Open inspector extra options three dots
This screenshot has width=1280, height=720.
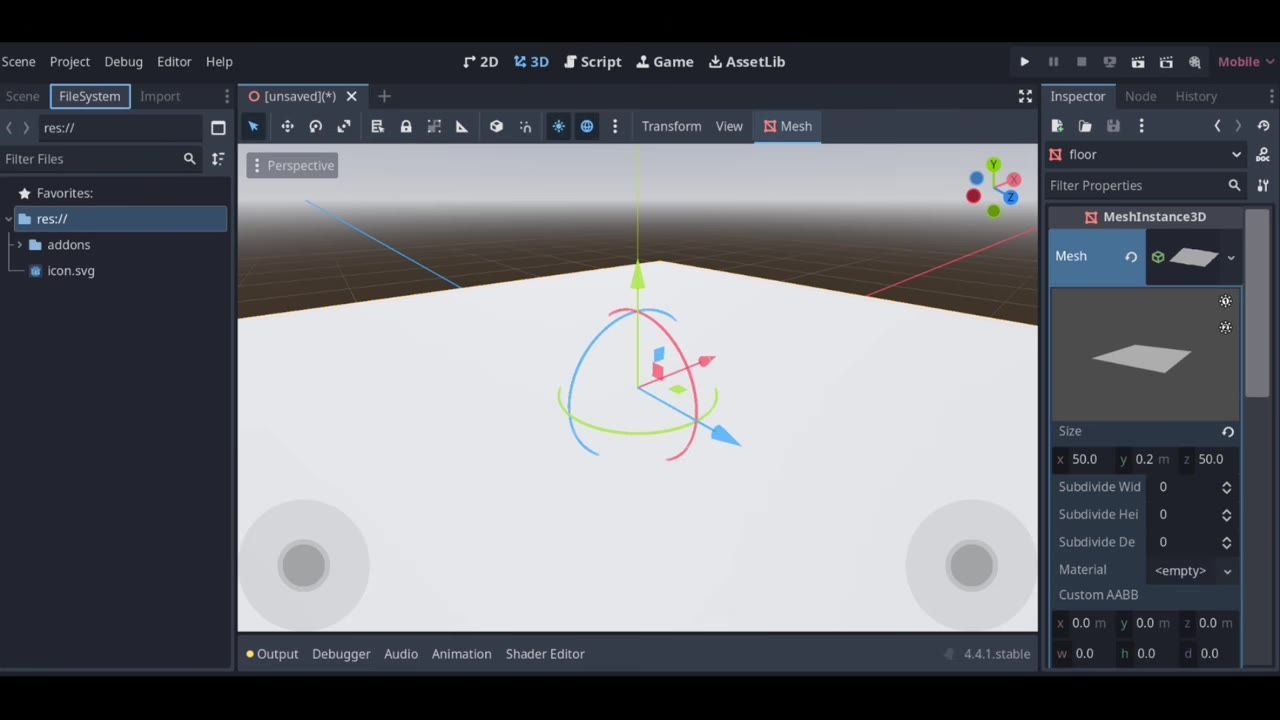pyautogui.click(x=1141, y=126)
